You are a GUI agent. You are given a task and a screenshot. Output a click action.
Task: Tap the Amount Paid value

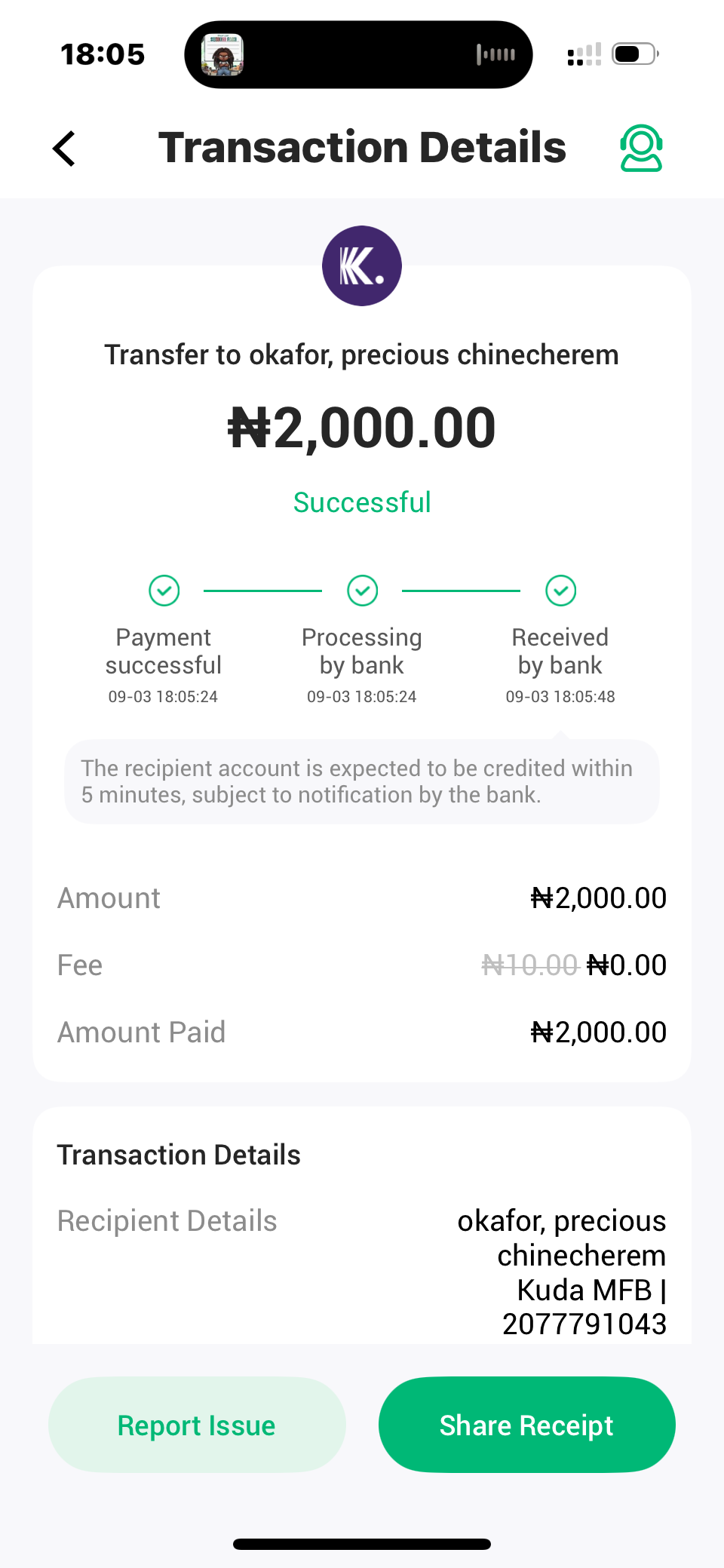598,1033
